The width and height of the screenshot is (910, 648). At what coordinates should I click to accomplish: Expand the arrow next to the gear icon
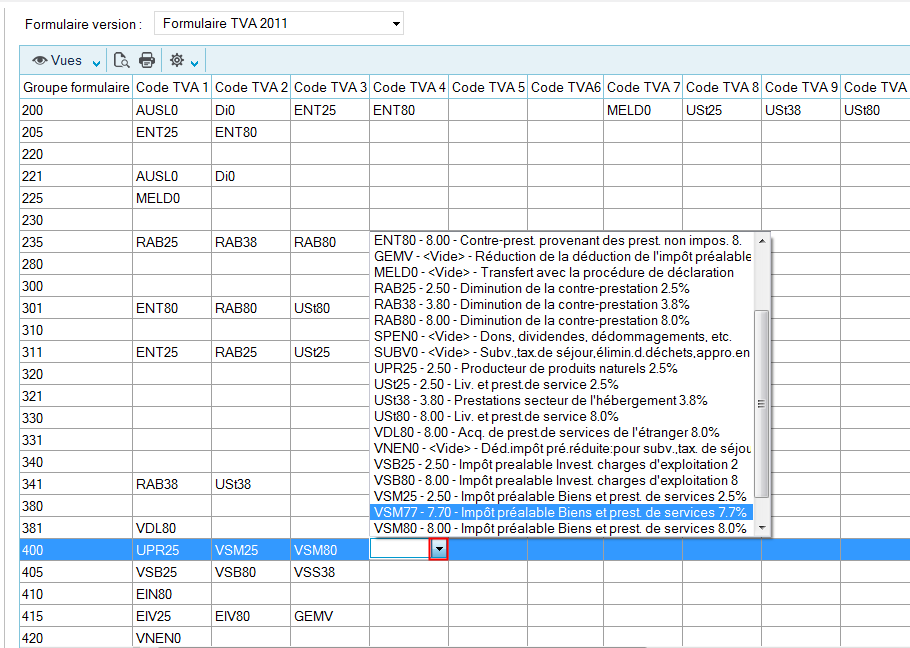coord(195,63)
